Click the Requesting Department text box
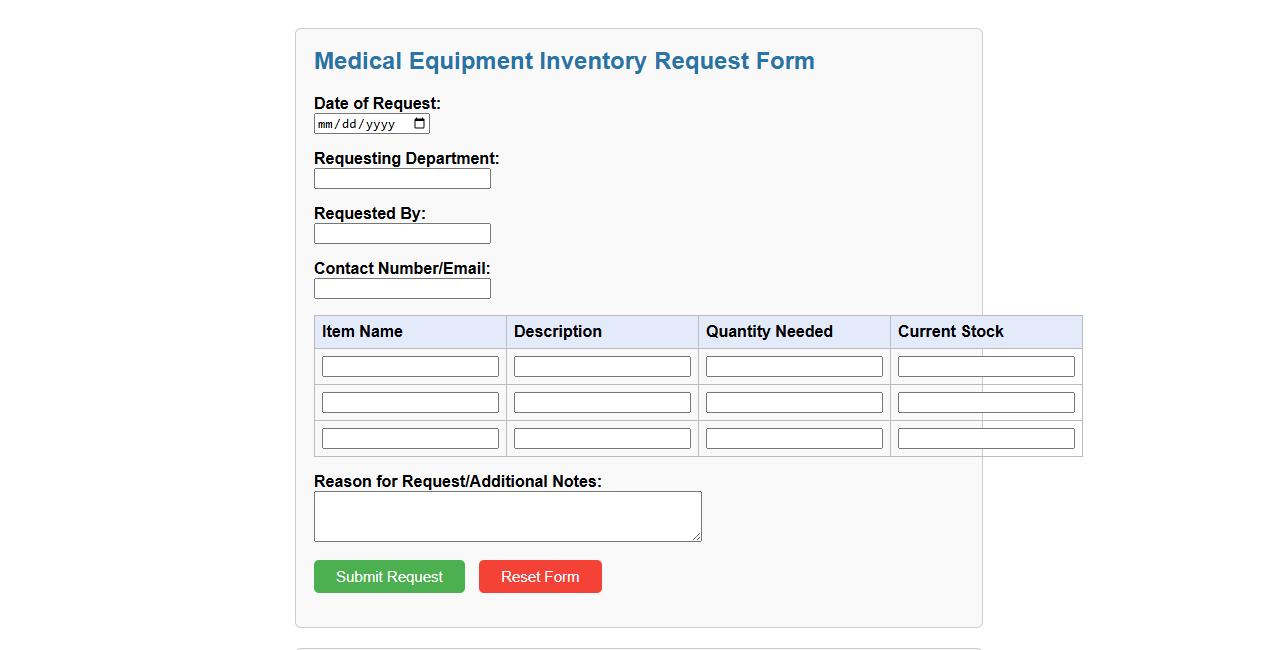Image resolution: width=1278 pixels, height=650 pixels. click(x=402, y=178)
